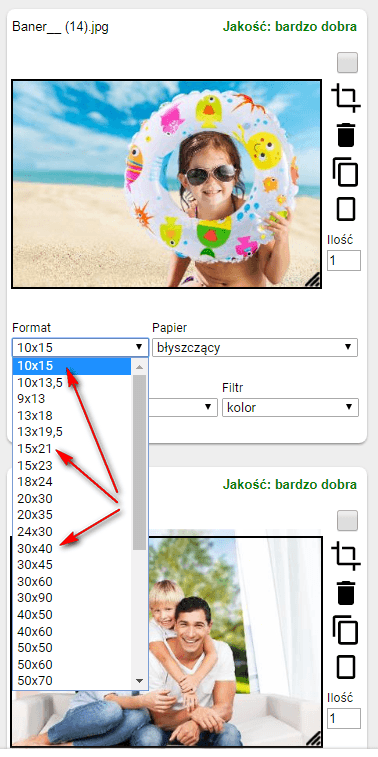Choose 18x24 format option
Screen dimensions: 378x757
pyautogui.click(x=72, y=482)
